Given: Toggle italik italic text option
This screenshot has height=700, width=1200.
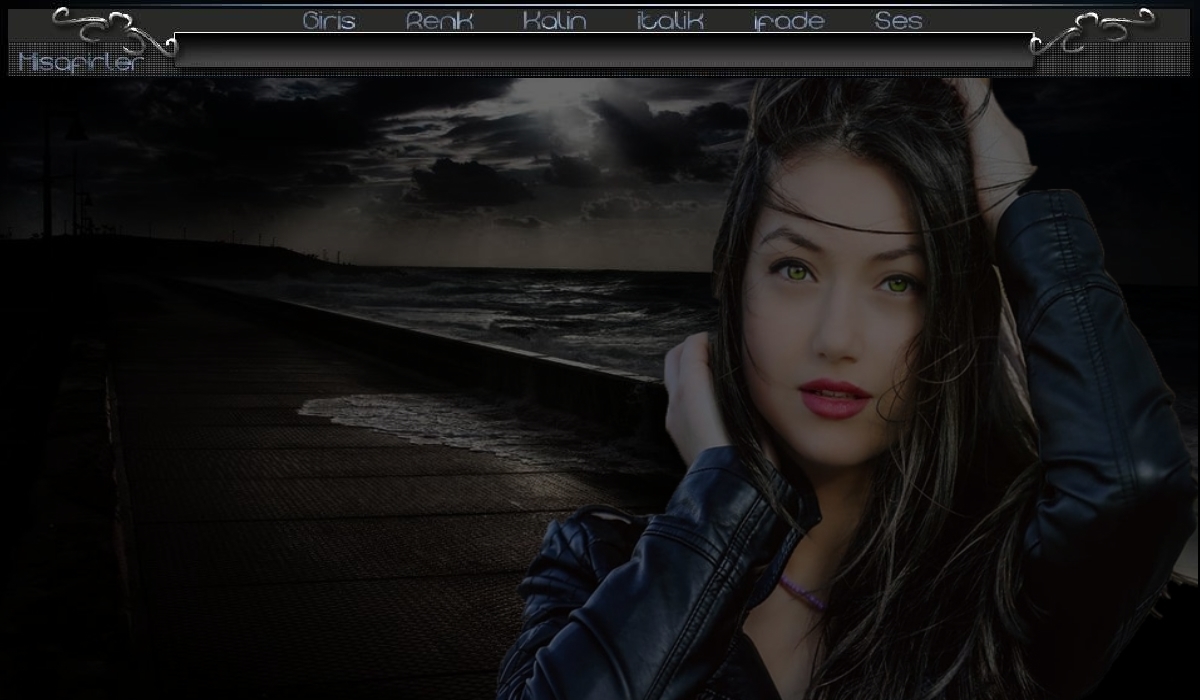Looking at the screenshot, I should pos(670,21).
